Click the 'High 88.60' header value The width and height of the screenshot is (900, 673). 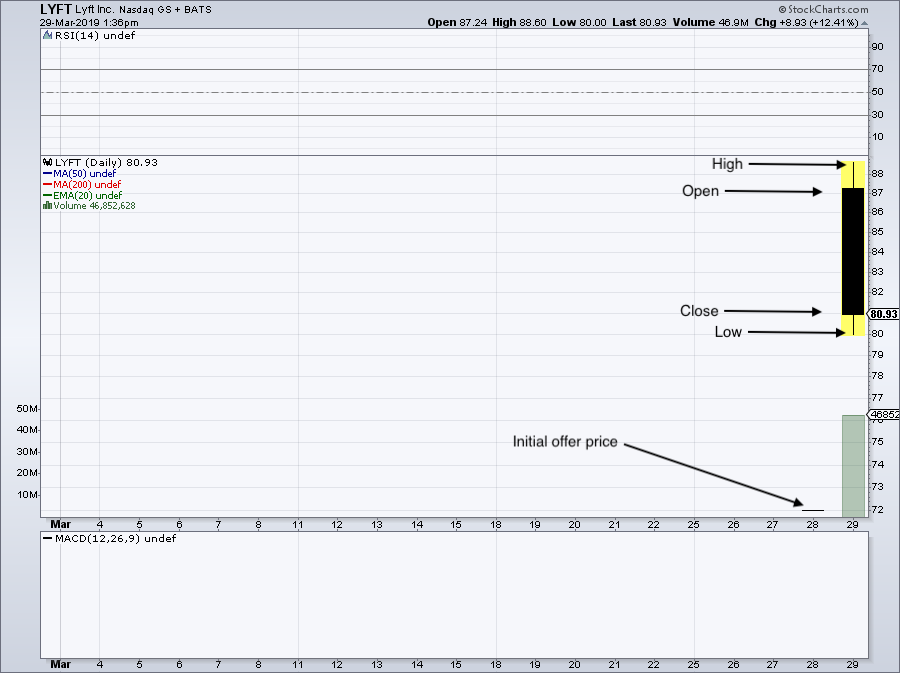pos(519,22)
